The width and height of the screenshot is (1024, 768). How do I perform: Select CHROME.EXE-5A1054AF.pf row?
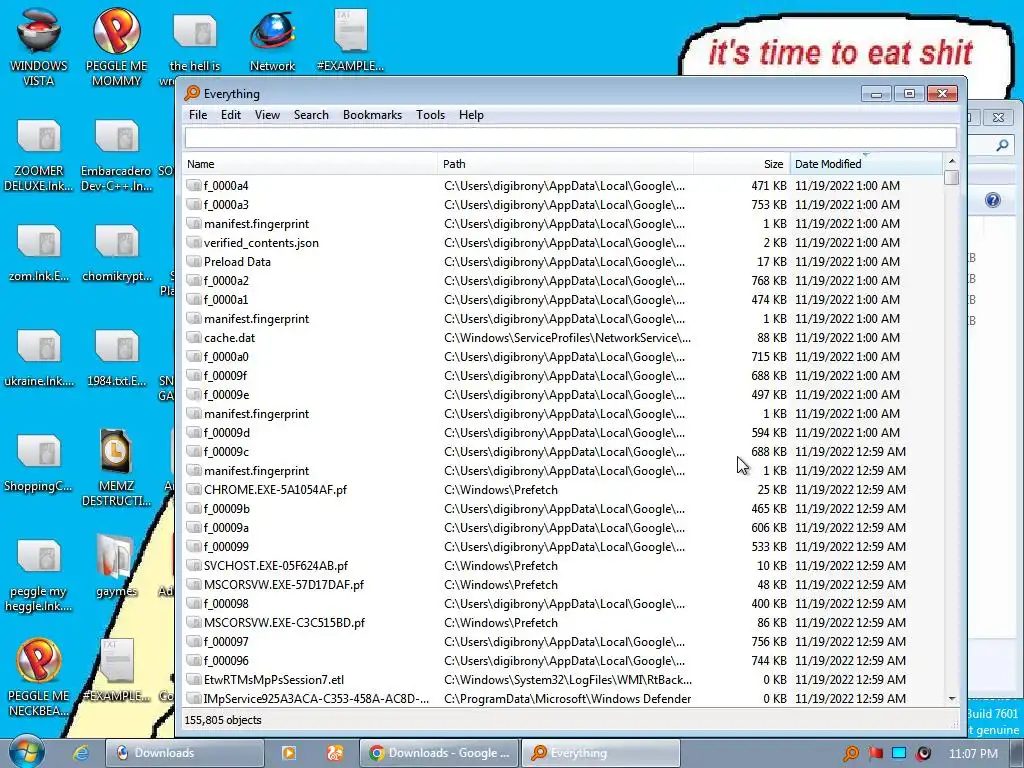(x=563, y=490)
